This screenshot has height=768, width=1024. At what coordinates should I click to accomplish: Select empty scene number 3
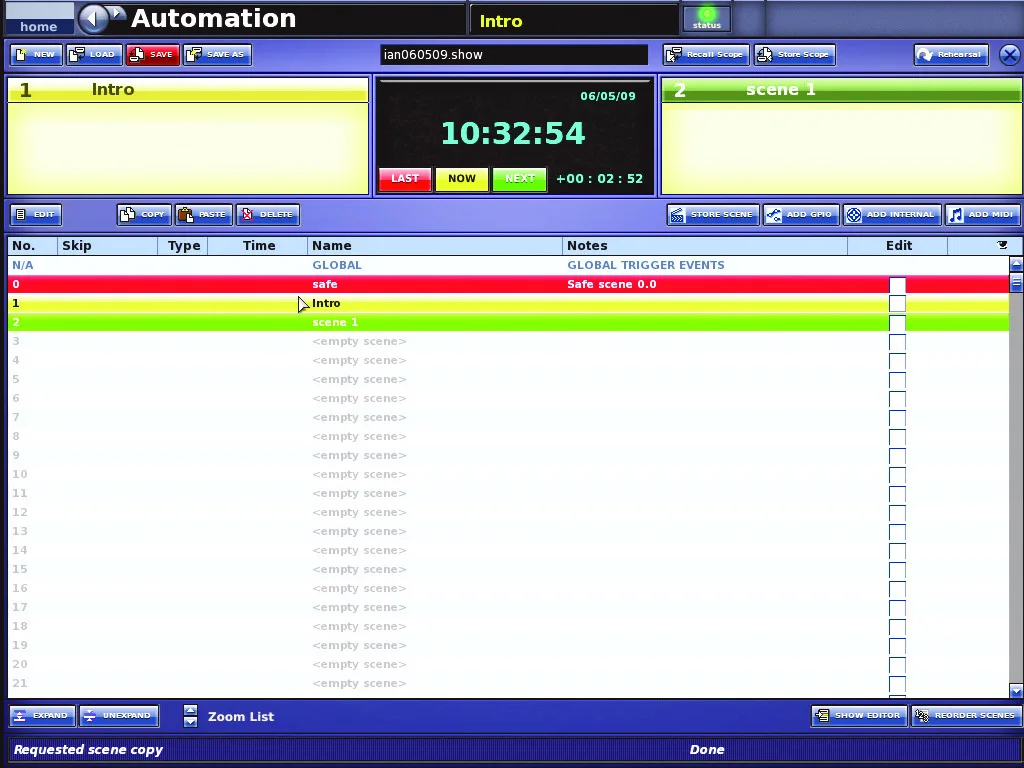tap(508, 341)
